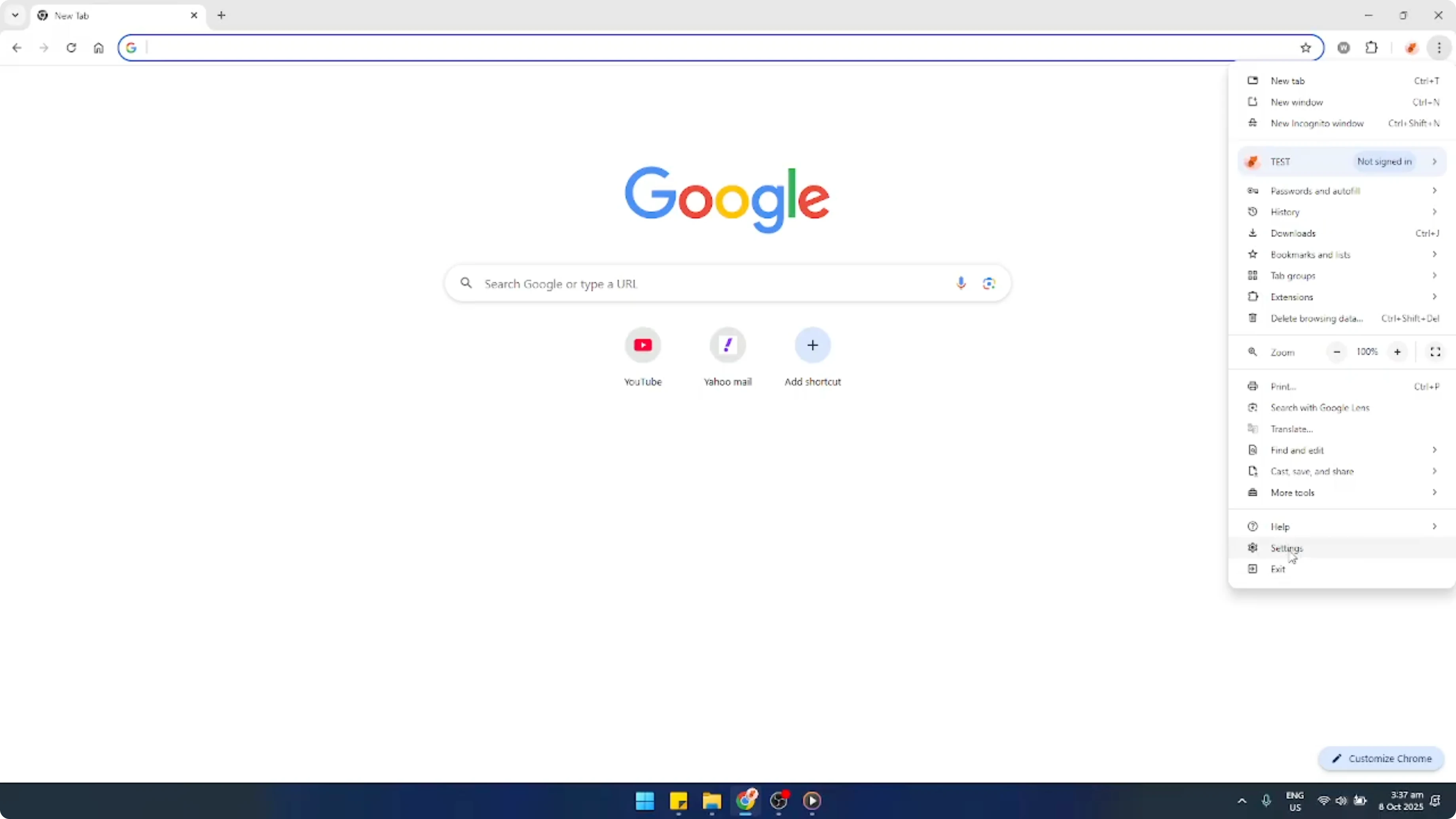The height and width of the screenshot is (819, 1456).
Task: Open Downloads from the menu
Action: [1342, 233]
